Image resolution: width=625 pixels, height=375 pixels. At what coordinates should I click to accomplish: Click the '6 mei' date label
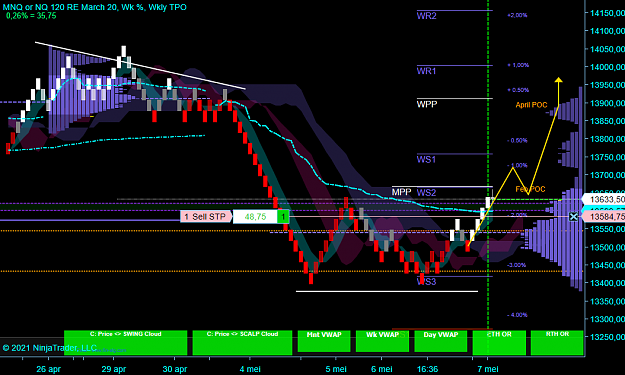tap(381, 369)
